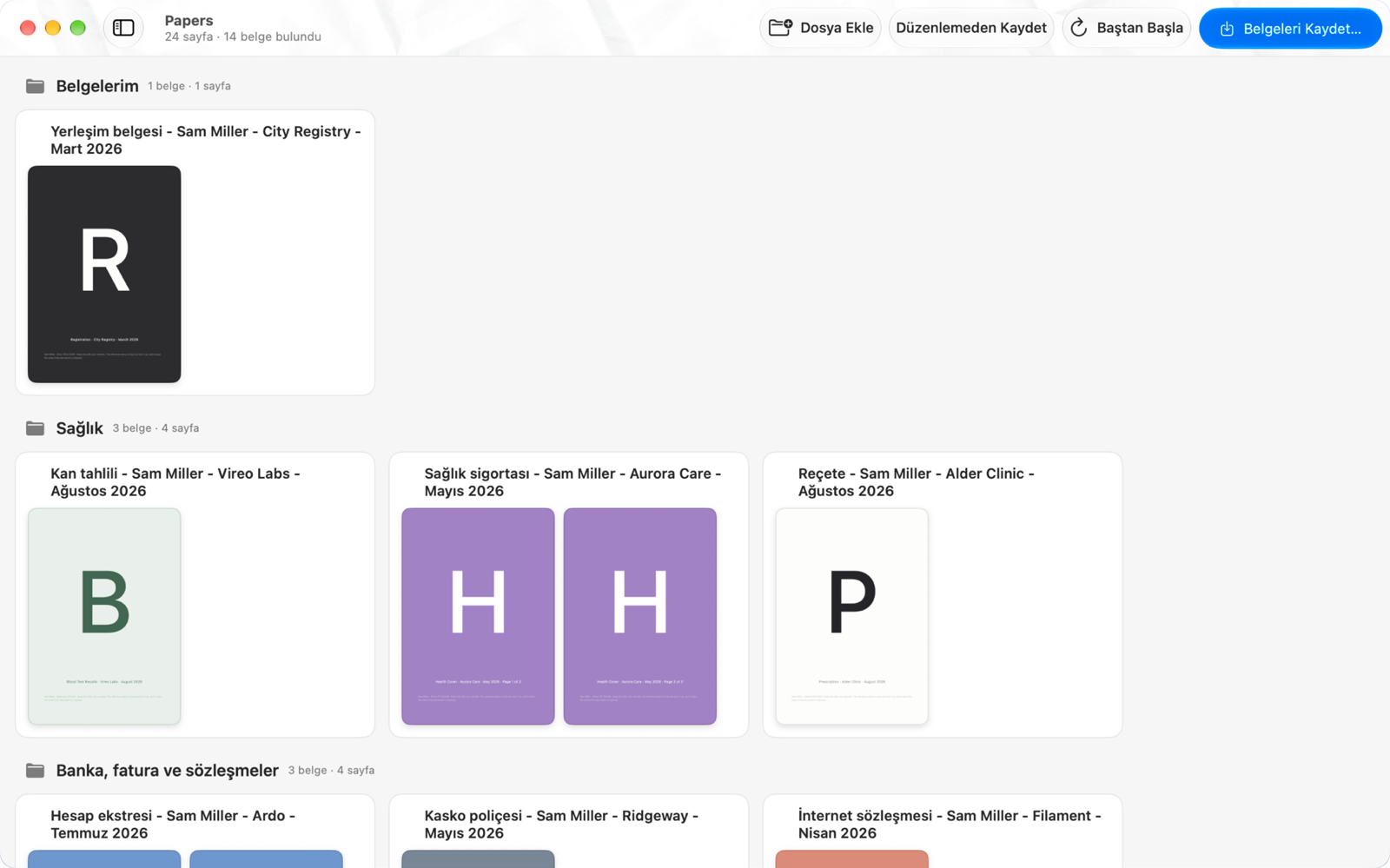
Task: Select the white P page thumbnail
Action: (852, 617)
